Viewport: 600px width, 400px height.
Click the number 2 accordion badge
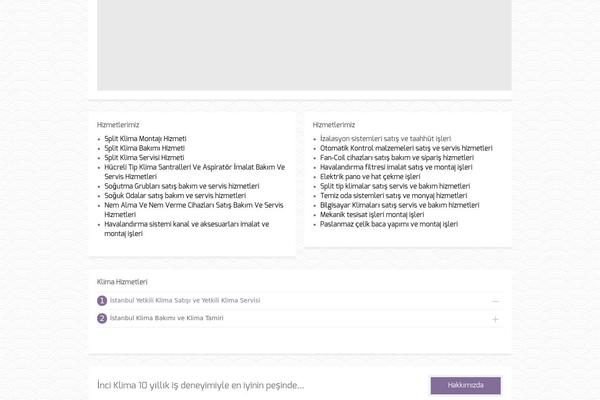pos(102,319)
